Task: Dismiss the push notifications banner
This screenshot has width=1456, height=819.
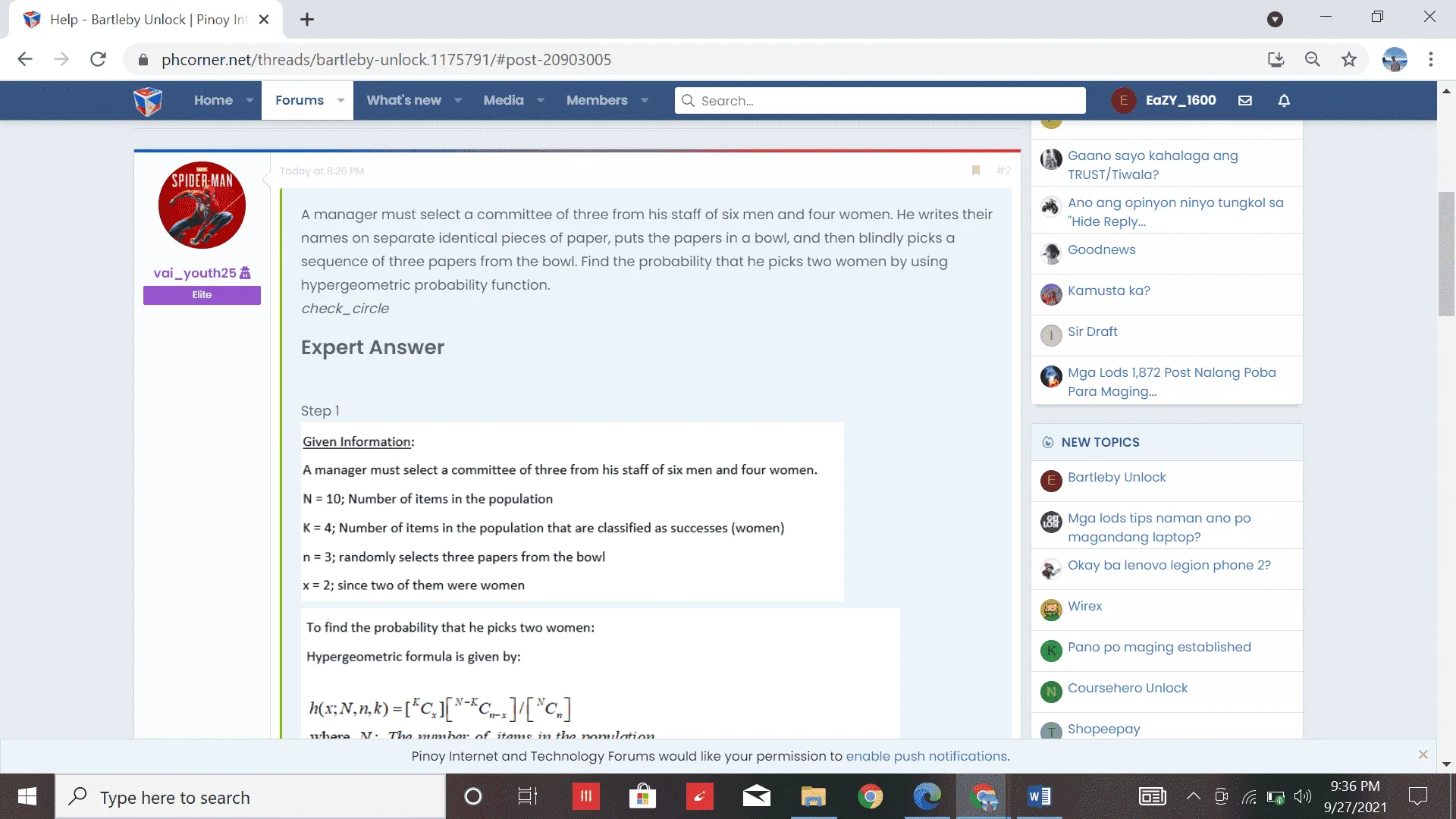Action: point(1423,755)
